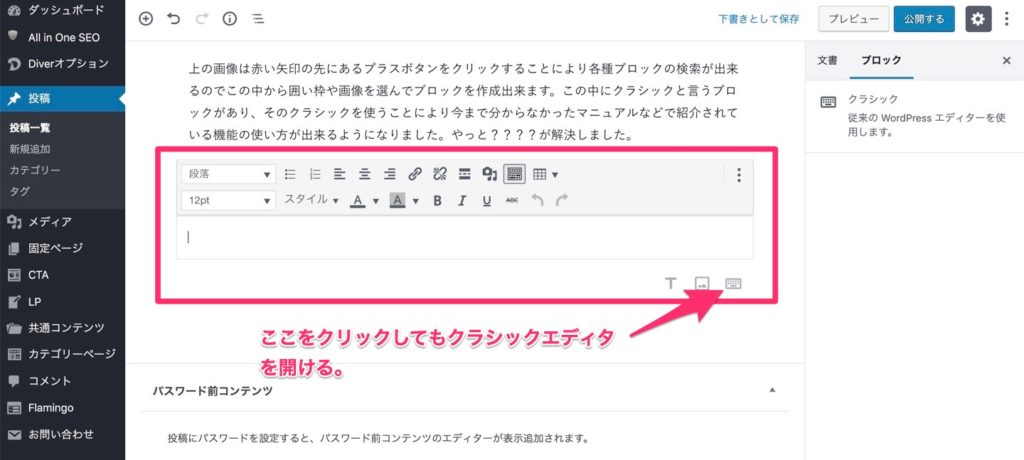Toggle underline formatting
The height and width of the screenshot is (460, 1024).
(x=487, y=201)
